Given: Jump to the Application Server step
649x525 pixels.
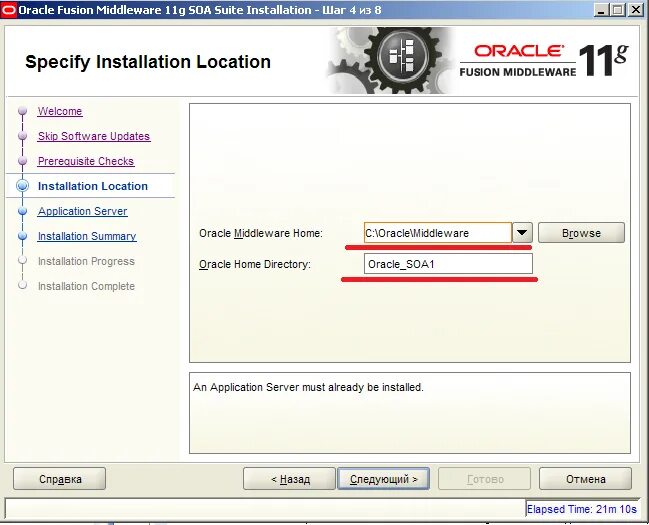Looking at the screenshot, I should click(82, 211).
